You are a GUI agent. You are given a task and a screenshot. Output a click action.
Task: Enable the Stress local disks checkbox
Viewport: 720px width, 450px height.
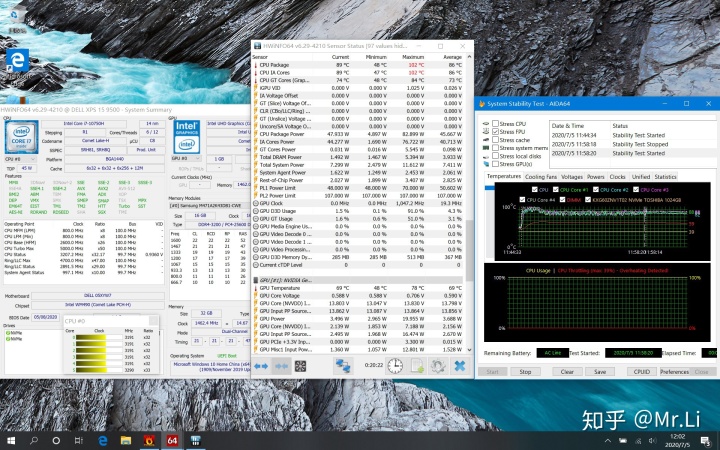coord(495,156)
